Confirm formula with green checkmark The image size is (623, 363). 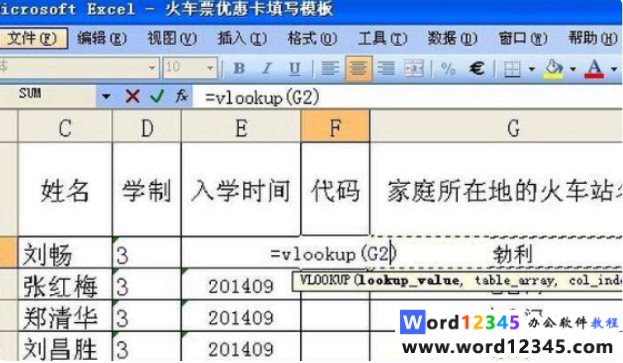pyautogui.click(x=157, y=96)
